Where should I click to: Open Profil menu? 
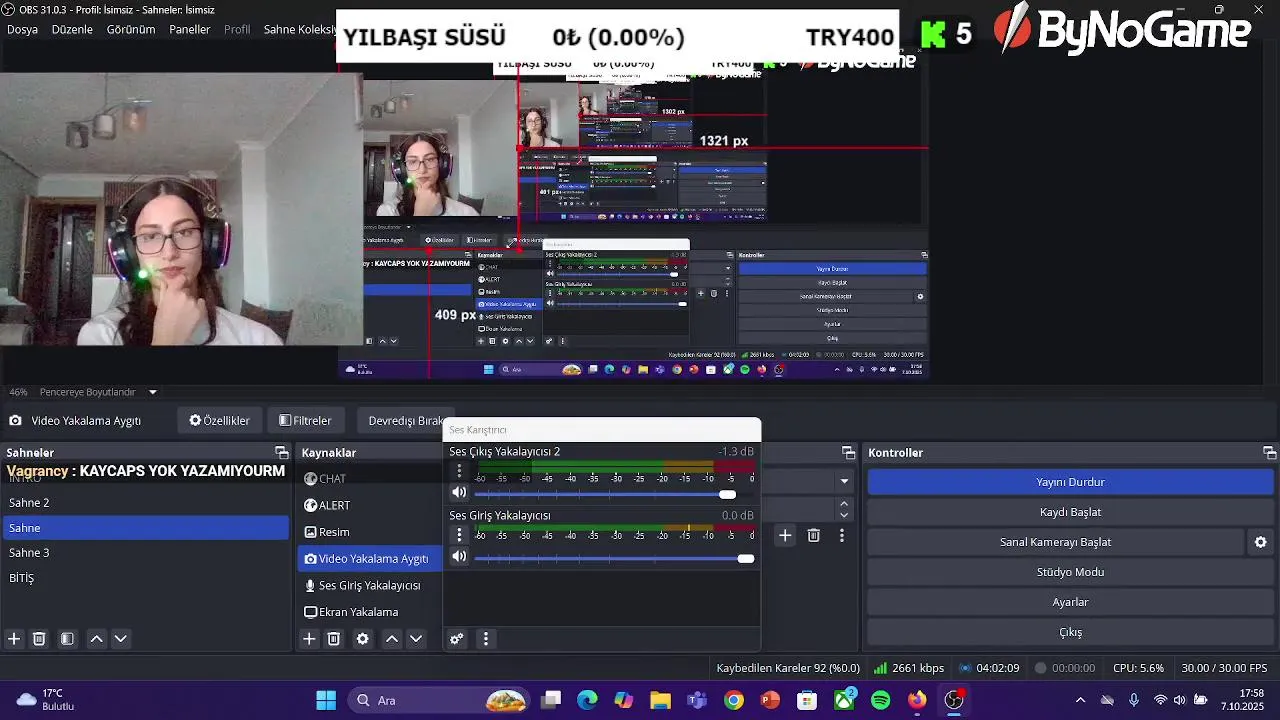point(237,29)
